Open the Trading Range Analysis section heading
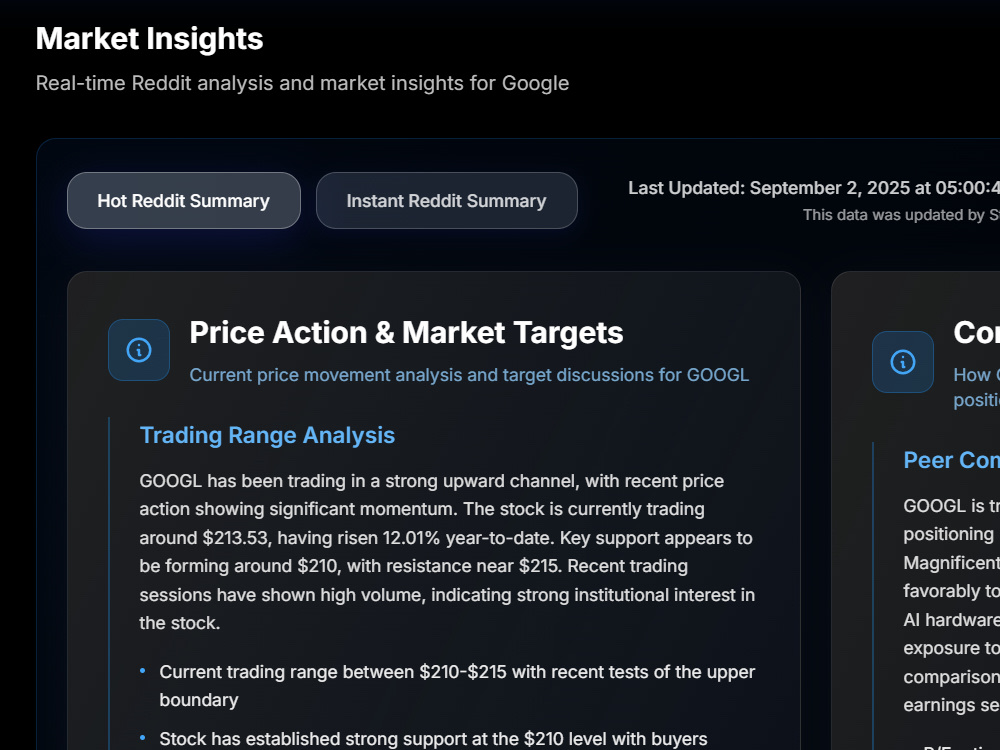 point(267,436)
